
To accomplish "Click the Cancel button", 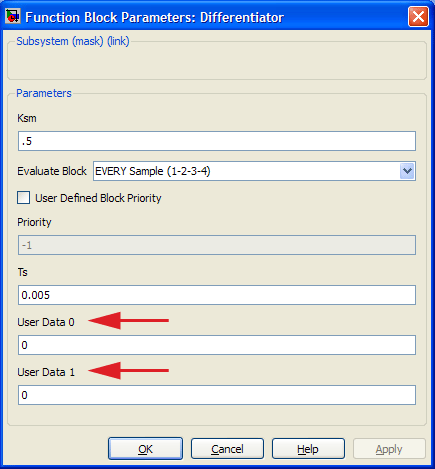I will click(x=227, y=449).
